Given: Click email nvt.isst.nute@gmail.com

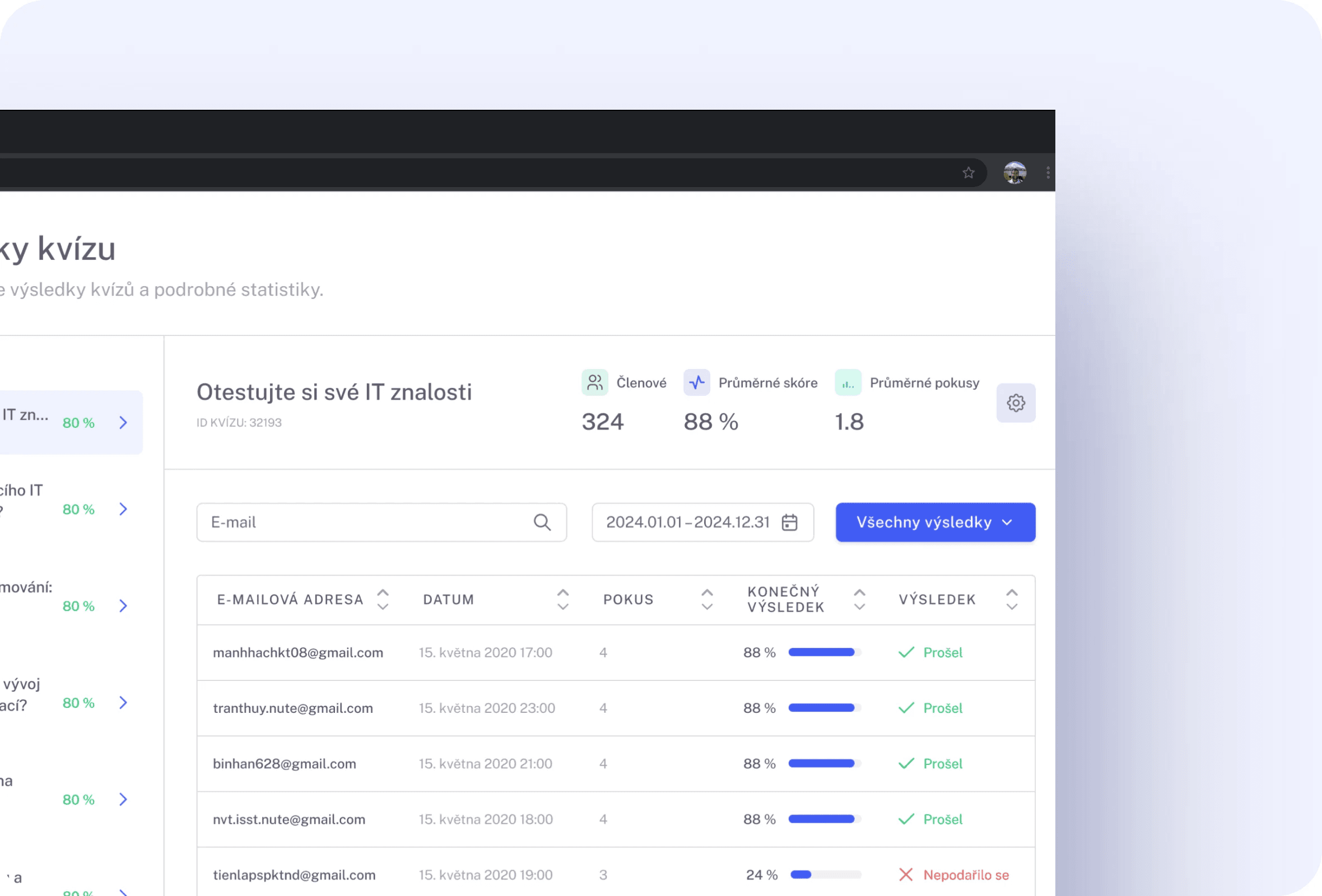Looking at the screenshot, I should click(289, 819).
